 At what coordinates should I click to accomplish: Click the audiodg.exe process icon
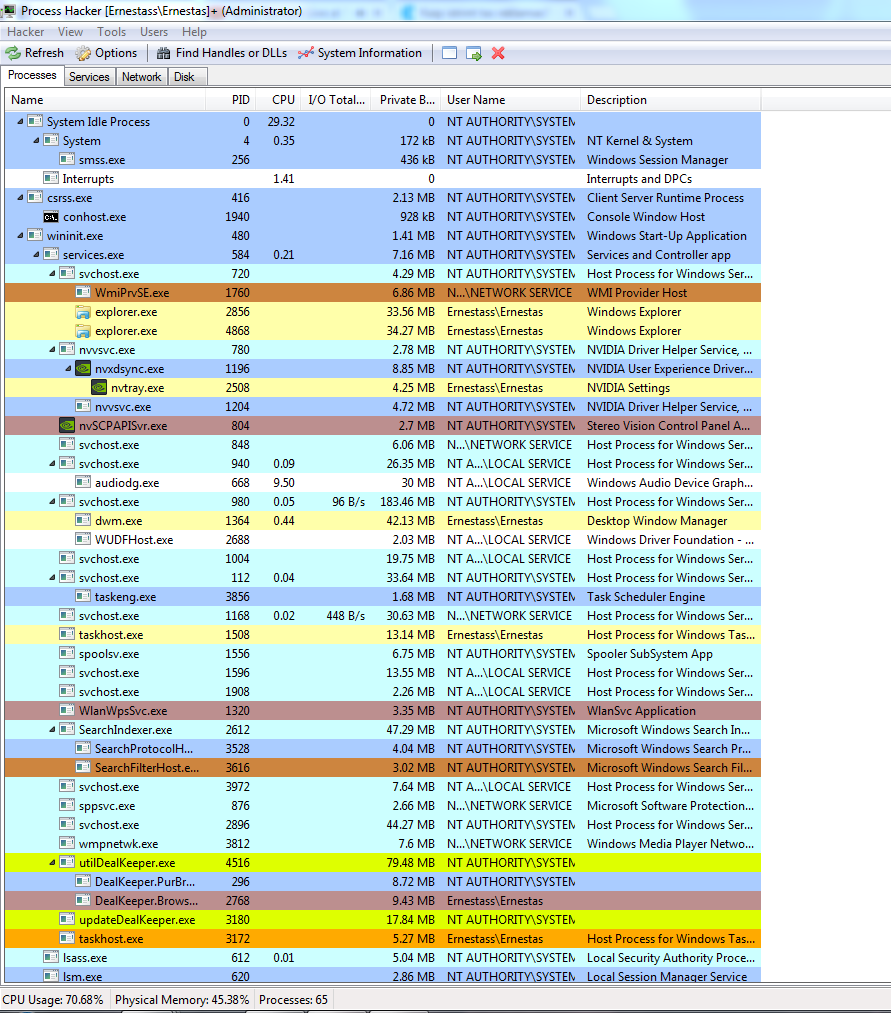point(83,483)
